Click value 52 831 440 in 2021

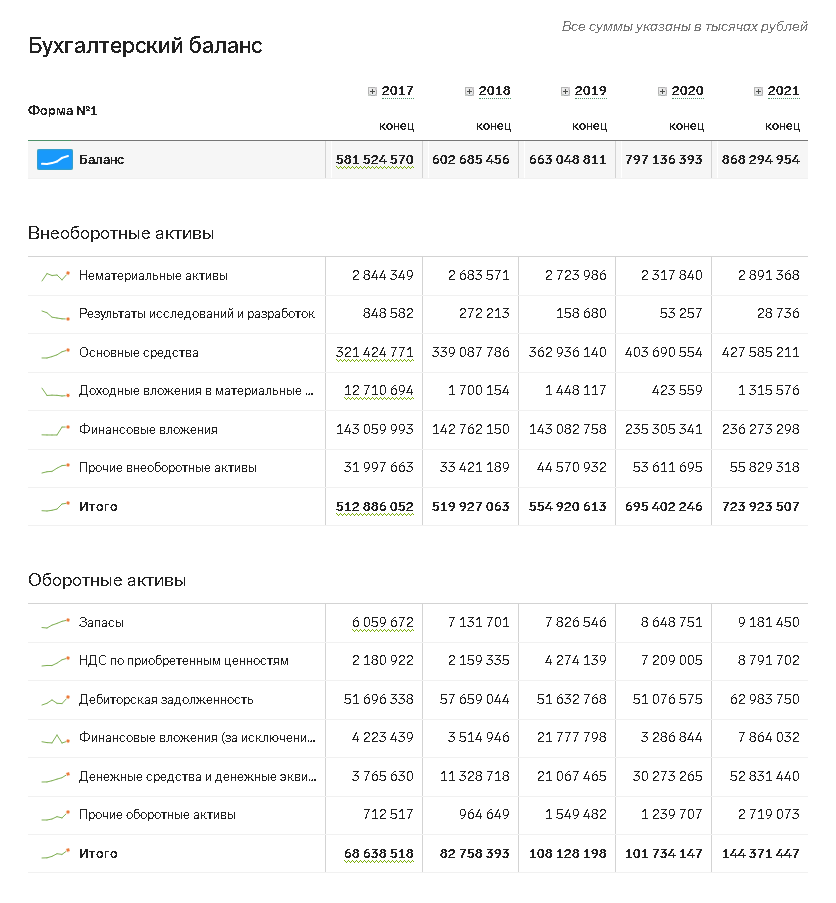tap(765, 776)
